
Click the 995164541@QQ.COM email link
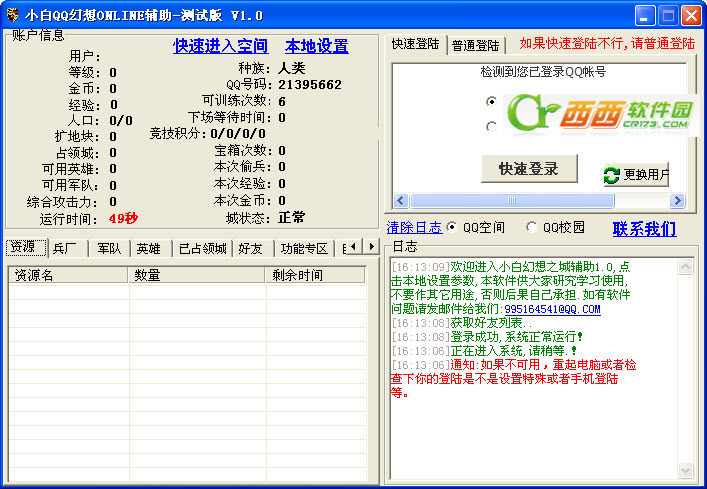pyautogui.click(x=552, y=309)
